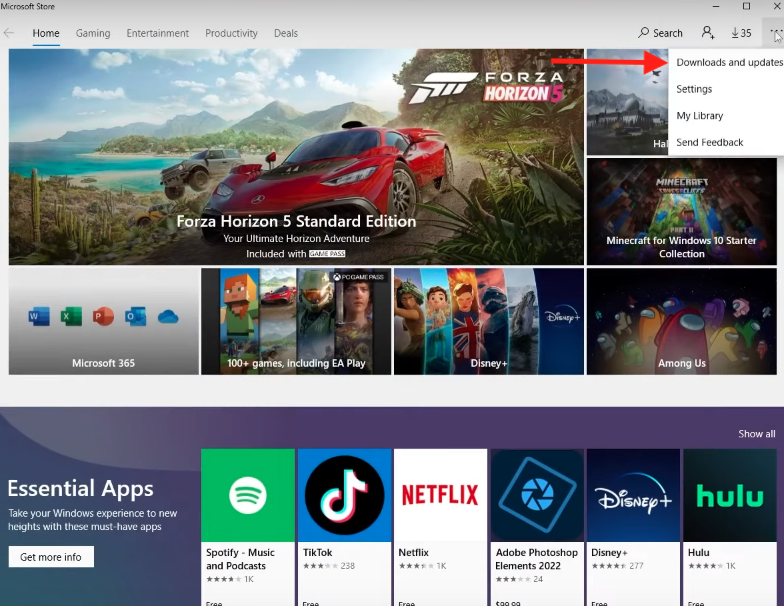Open the 100+ games EA Play tile
The width and height of the screenshot is (784, 606).
pos(296,322)
